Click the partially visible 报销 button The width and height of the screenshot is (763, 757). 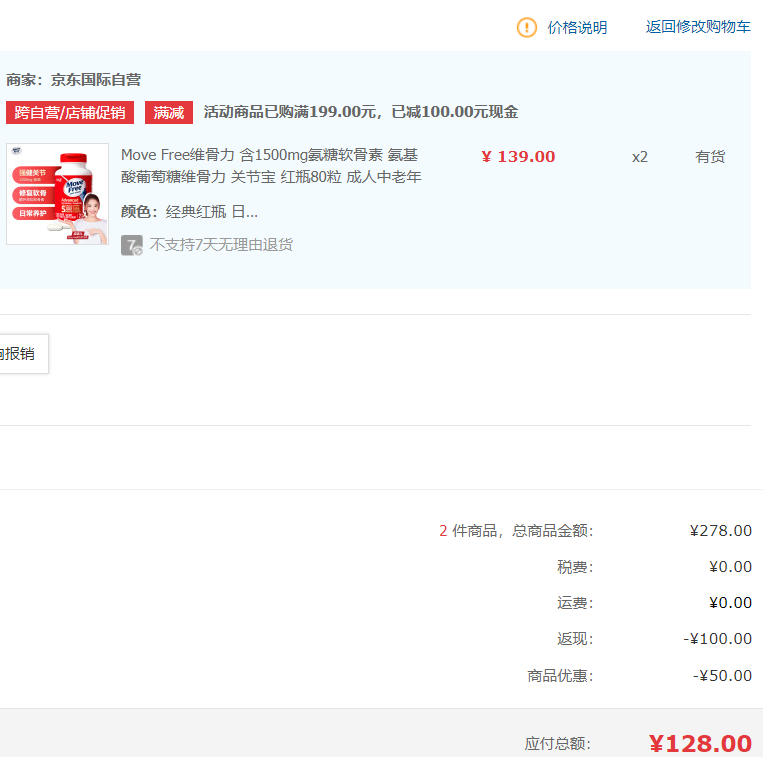pos(23,354)
